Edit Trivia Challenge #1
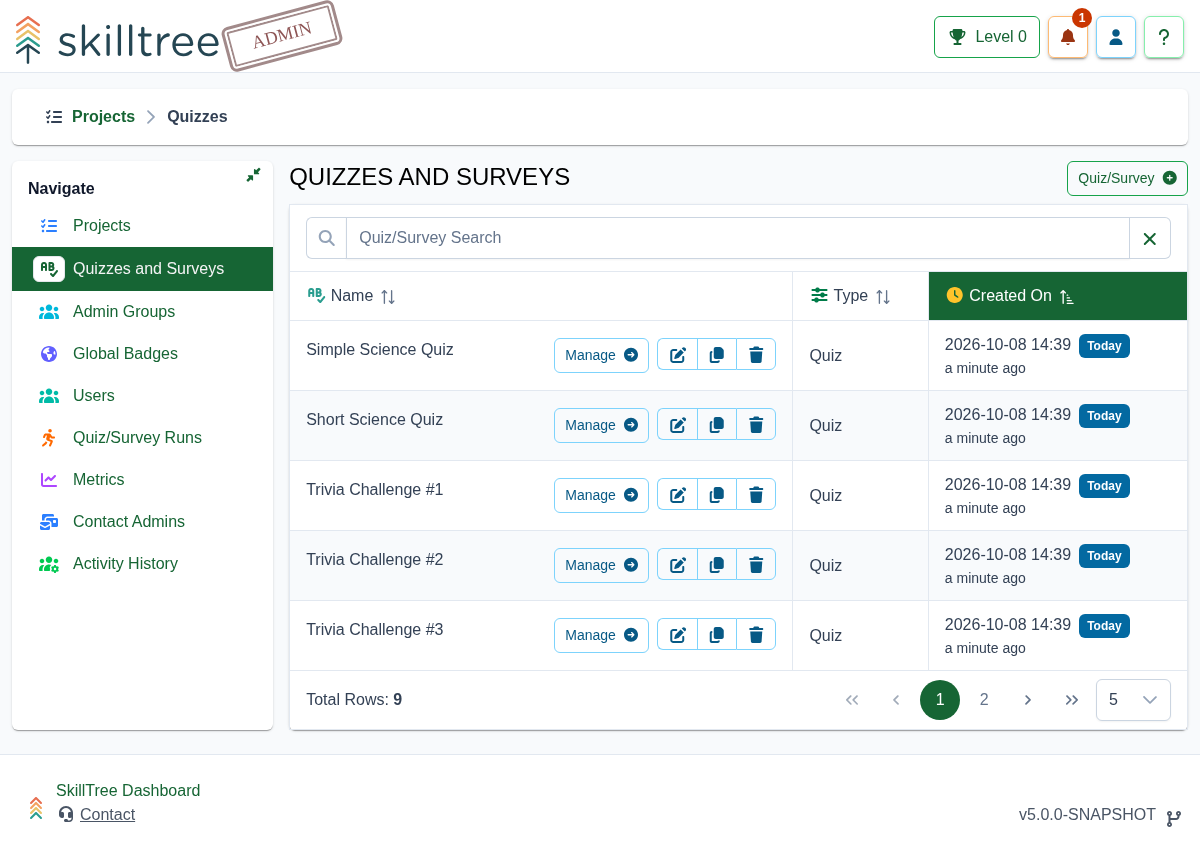Image resolution: width=1200 pixels, height=851 pixels. [677, 494]
